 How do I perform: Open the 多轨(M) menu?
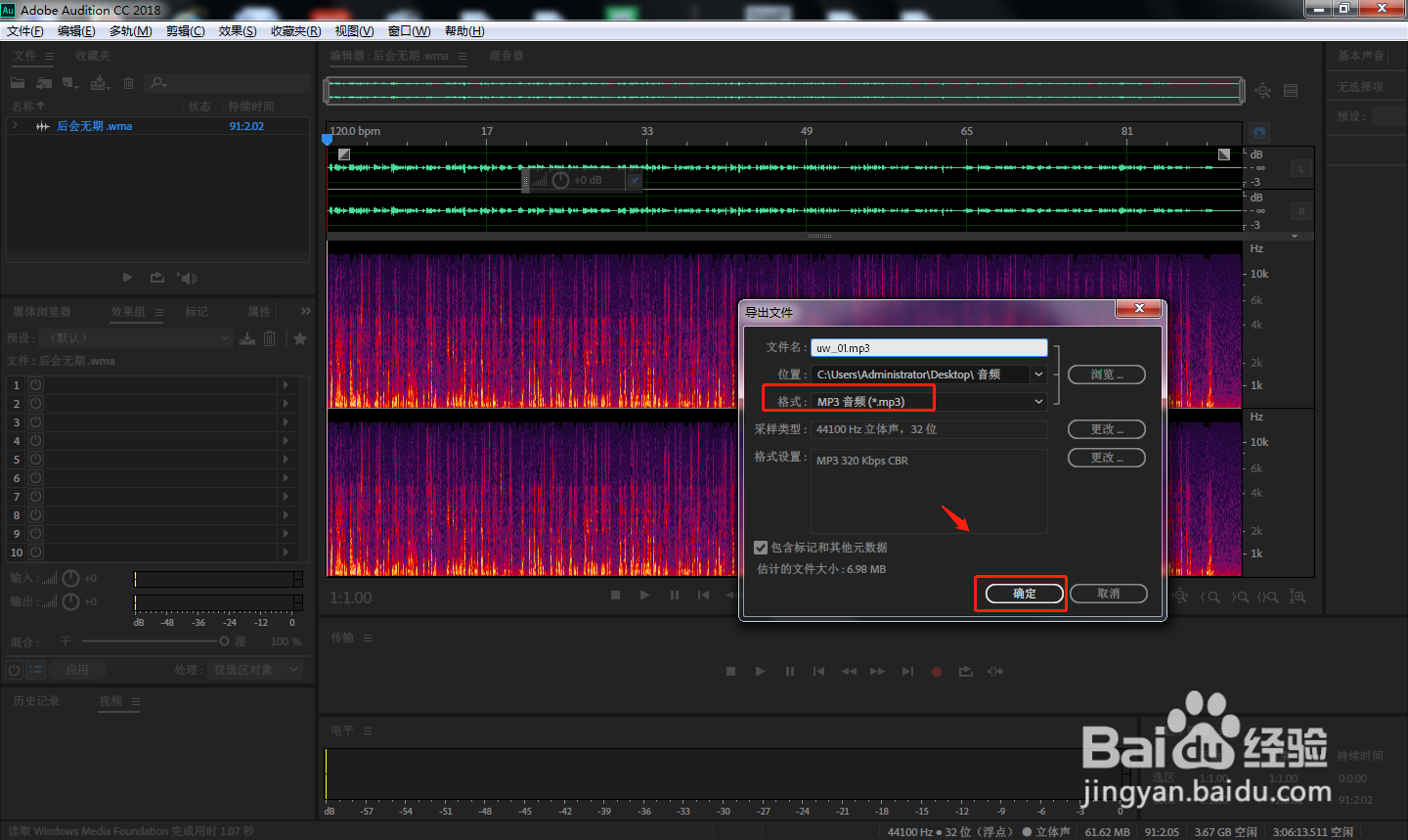[x=130, y=31]
